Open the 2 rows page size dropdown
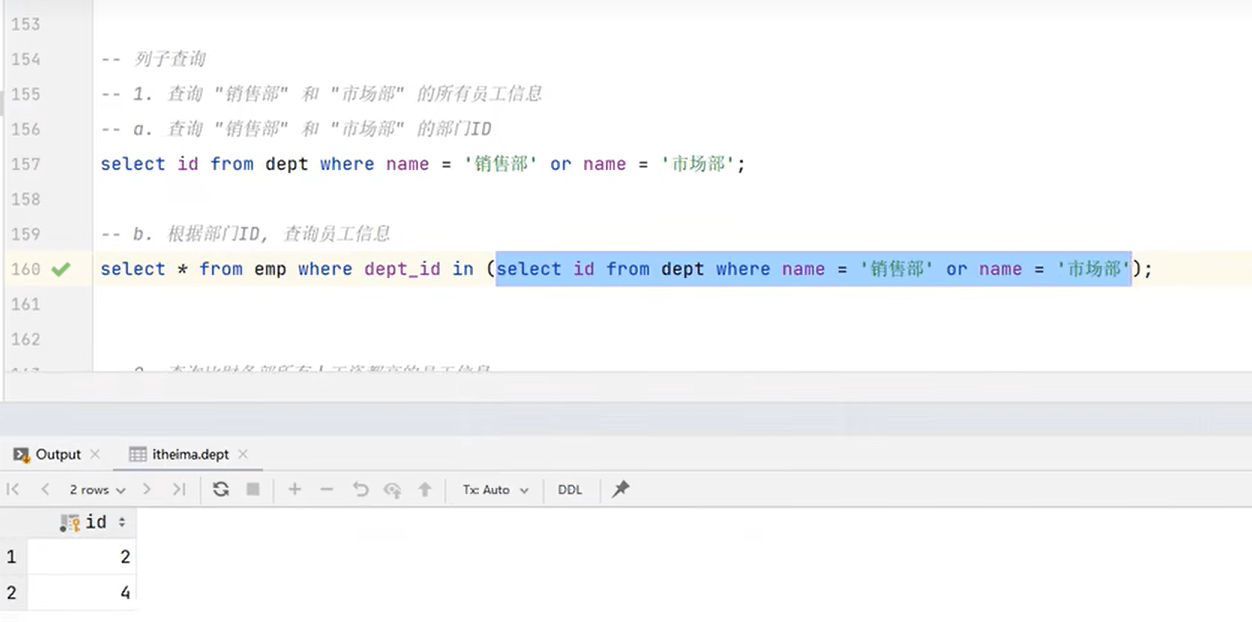1252x622 pixels. pos(97,490)
